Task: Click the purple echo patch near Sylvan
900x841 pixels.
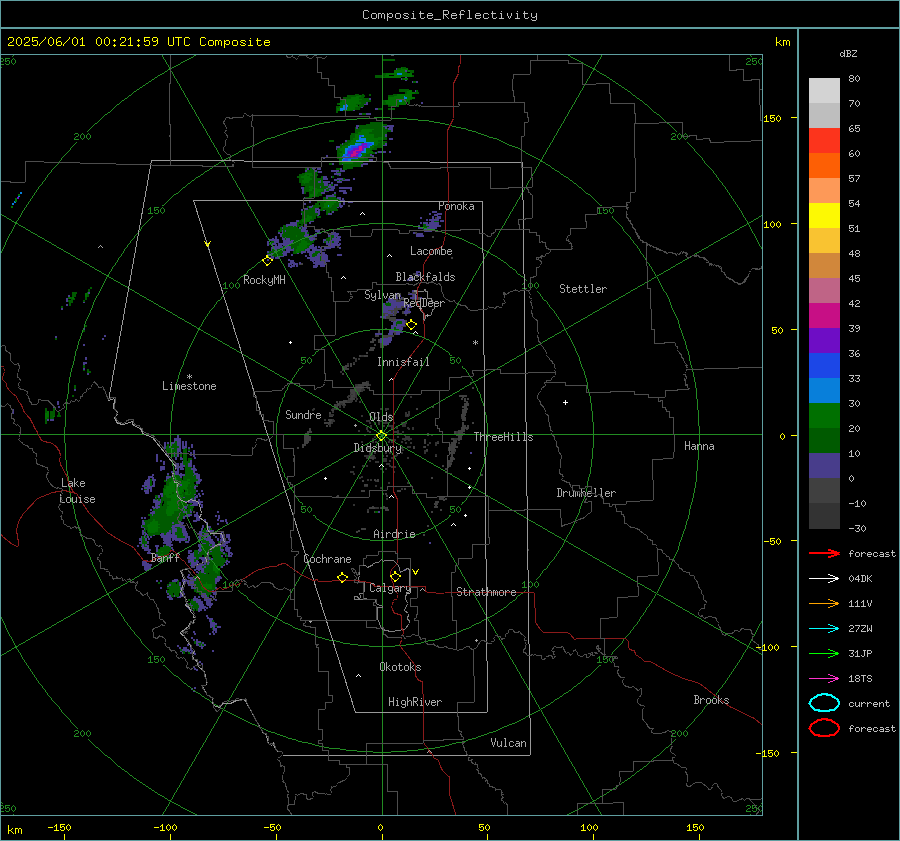Action: coord(395,316)
